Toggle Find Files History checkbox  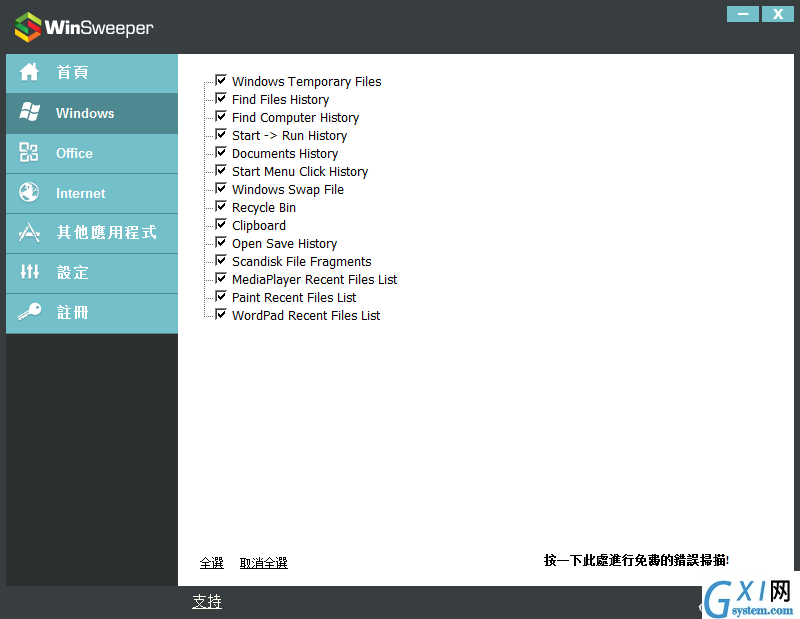[x=221, y=98]
